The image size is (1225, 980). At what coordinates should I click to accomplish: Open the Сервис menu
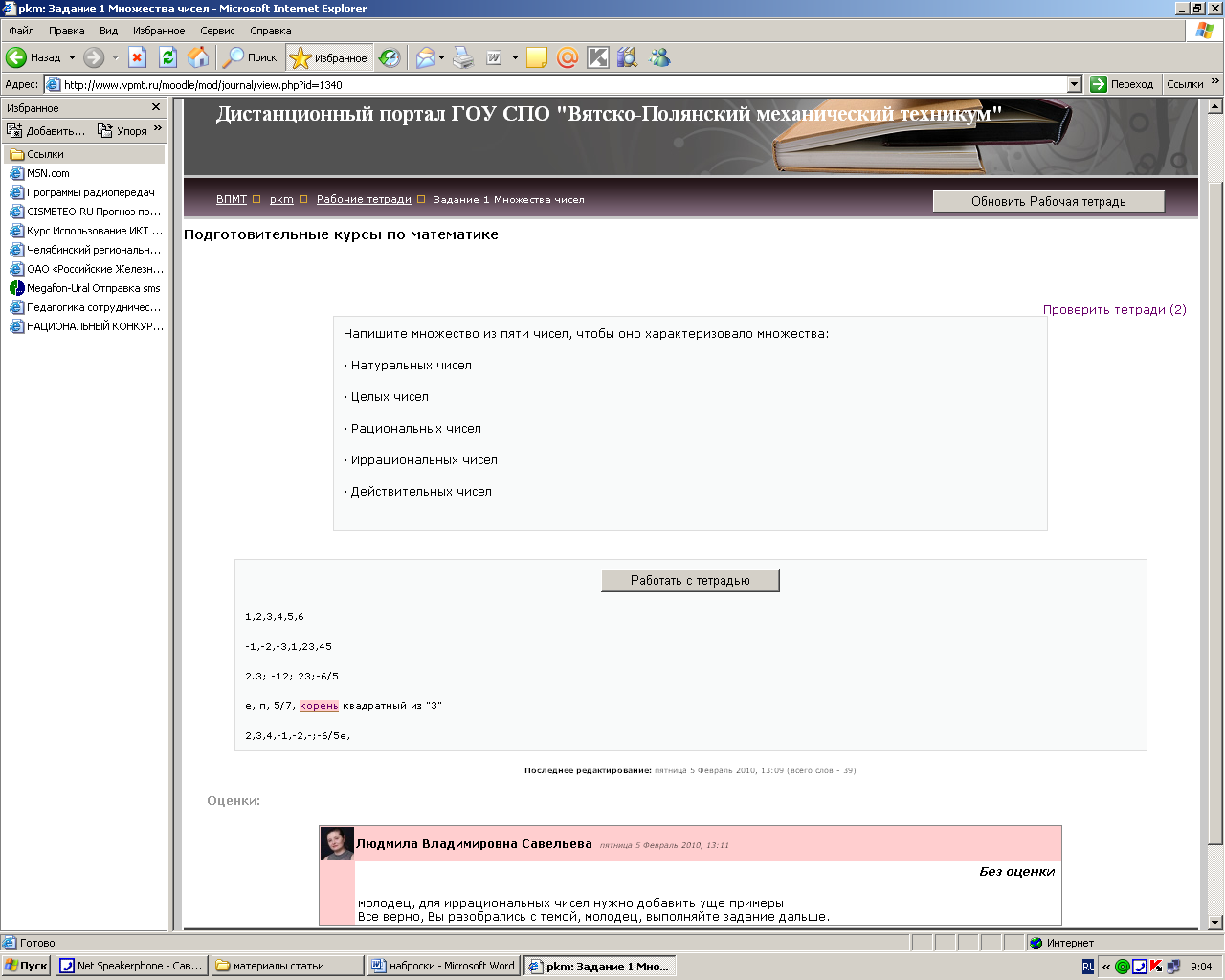pyautogui.click(x=217, y=31)
